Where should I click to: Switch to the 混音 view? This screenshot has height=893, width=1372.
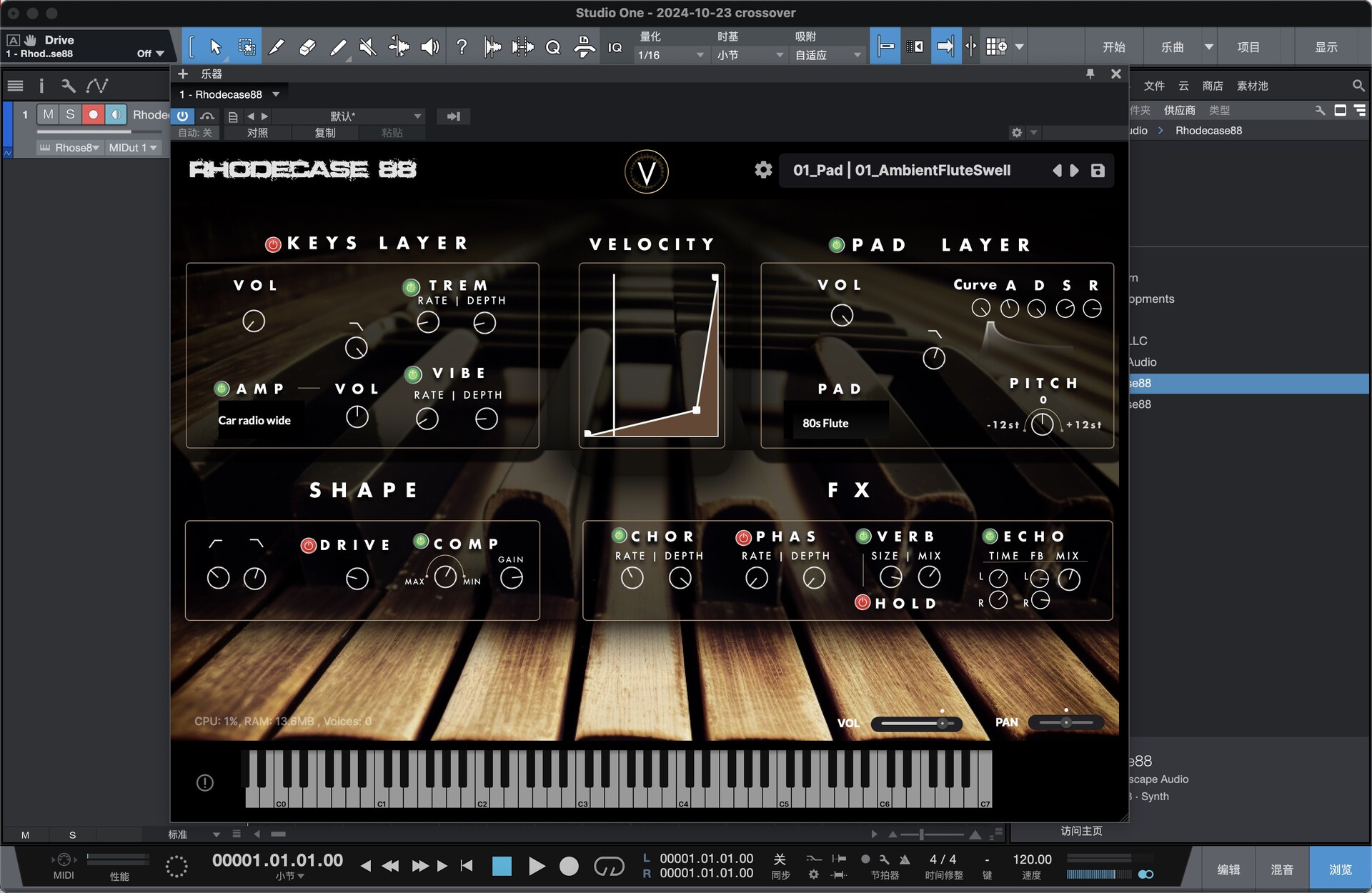click(x=1281, y=869)
